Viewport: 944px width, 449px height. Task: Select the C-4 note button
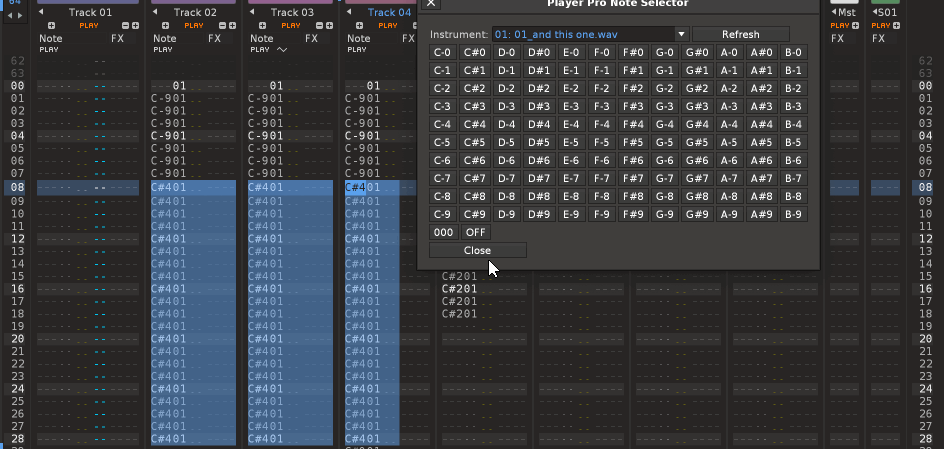[443, 124]
